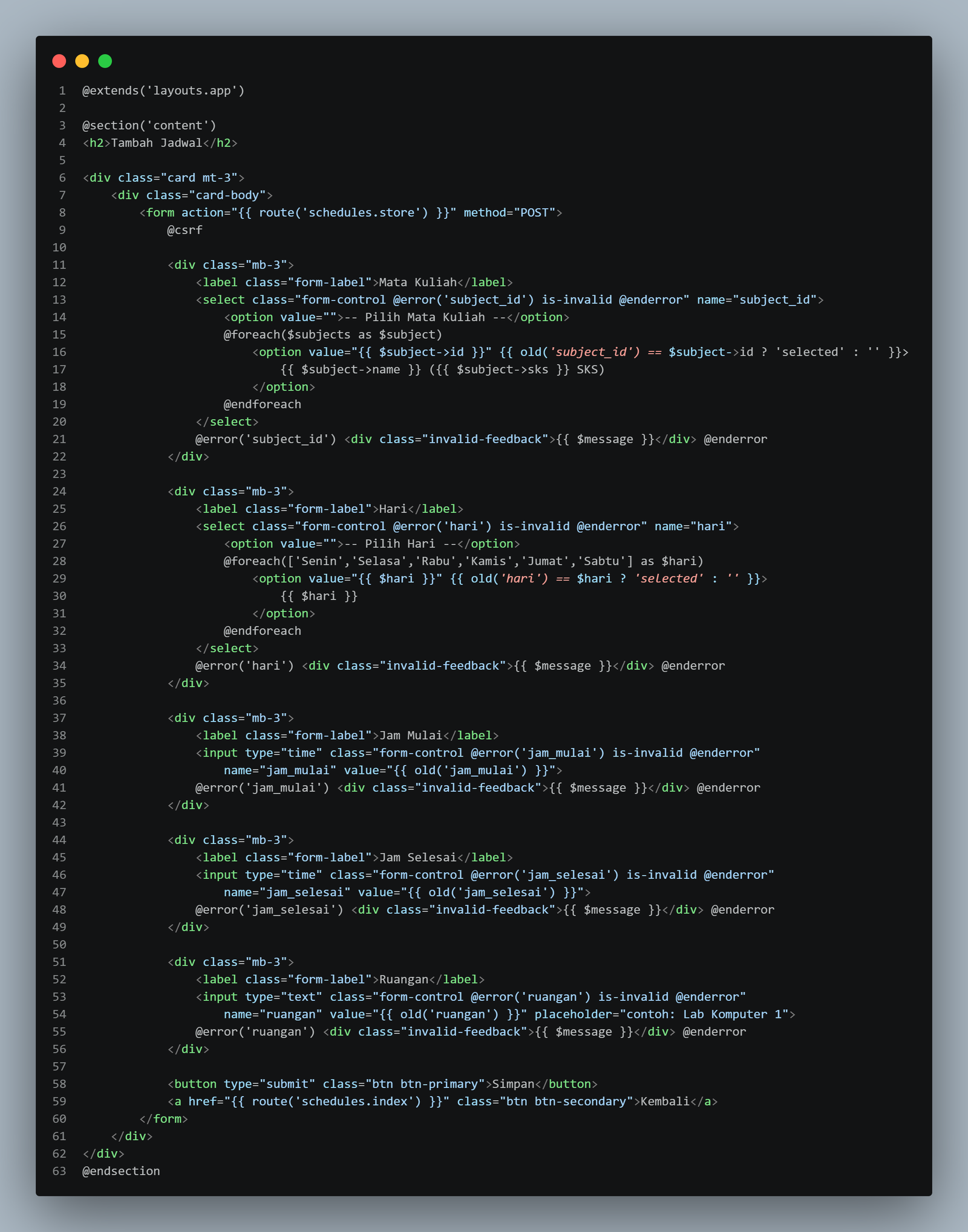Click the Pilih Hari option line
The height and width of the screenshot is (1232, 968).
pos(372,544)
